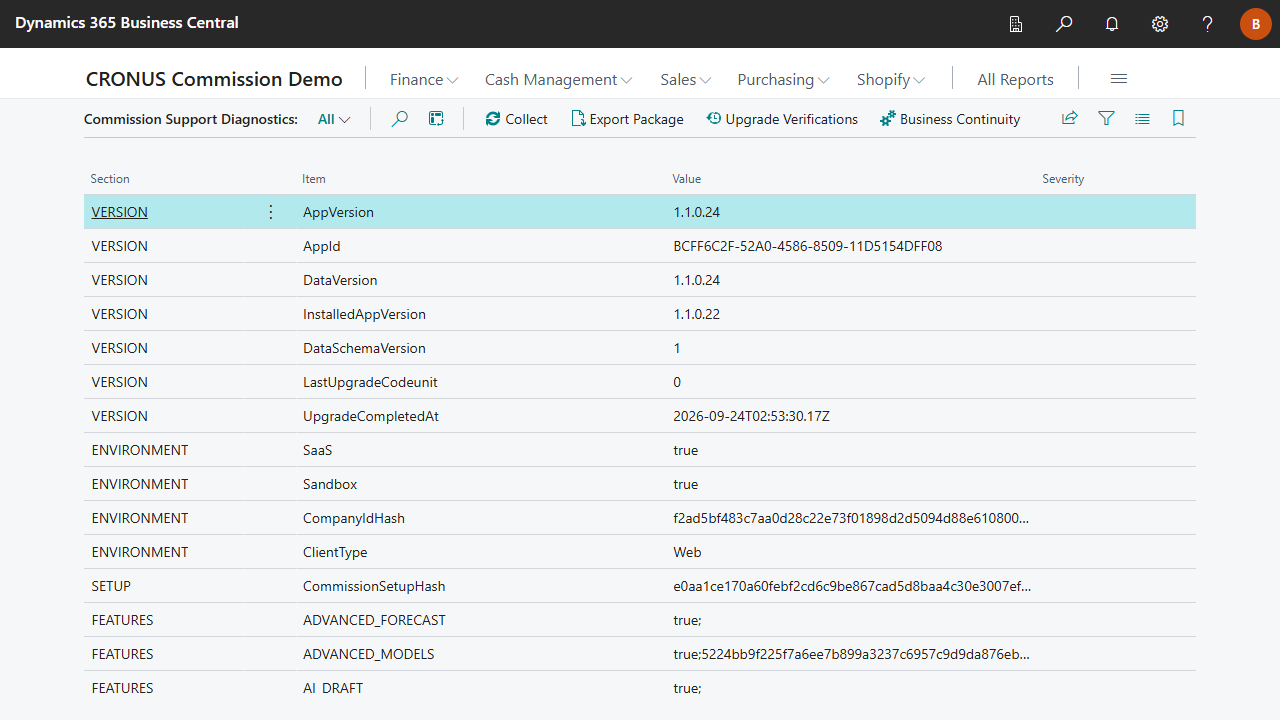Open Business Continuity
The height and width of the screenshot is (720, 1280).
pyautogui.click(x=950, y=119)
